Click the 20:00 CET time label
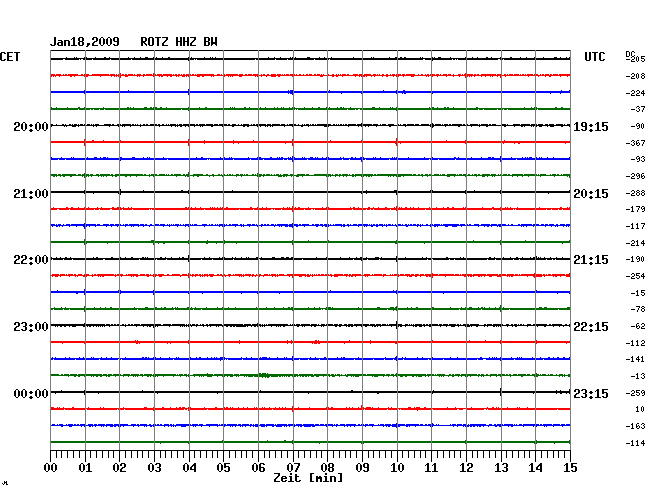Screen dimensions: 650x494 point(31,126)
